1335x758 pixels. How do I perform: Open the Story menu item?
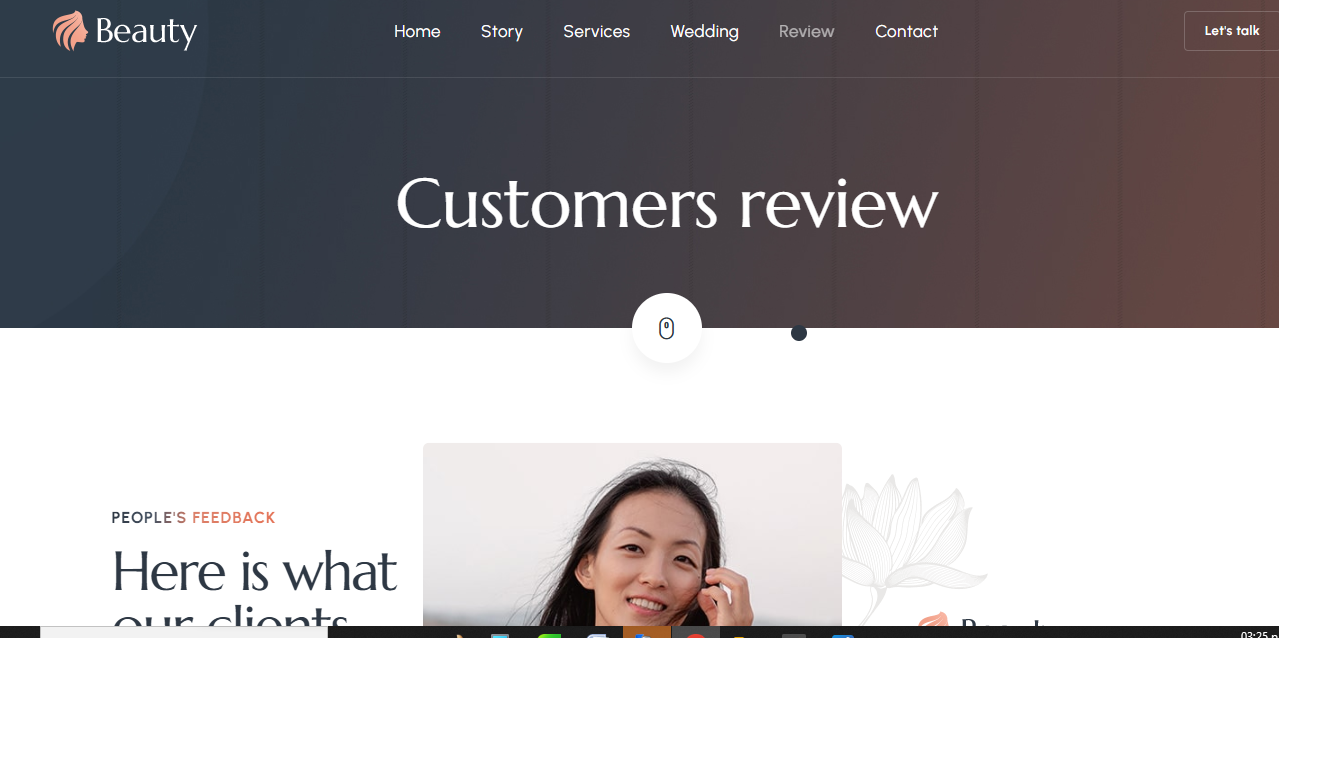502,31
